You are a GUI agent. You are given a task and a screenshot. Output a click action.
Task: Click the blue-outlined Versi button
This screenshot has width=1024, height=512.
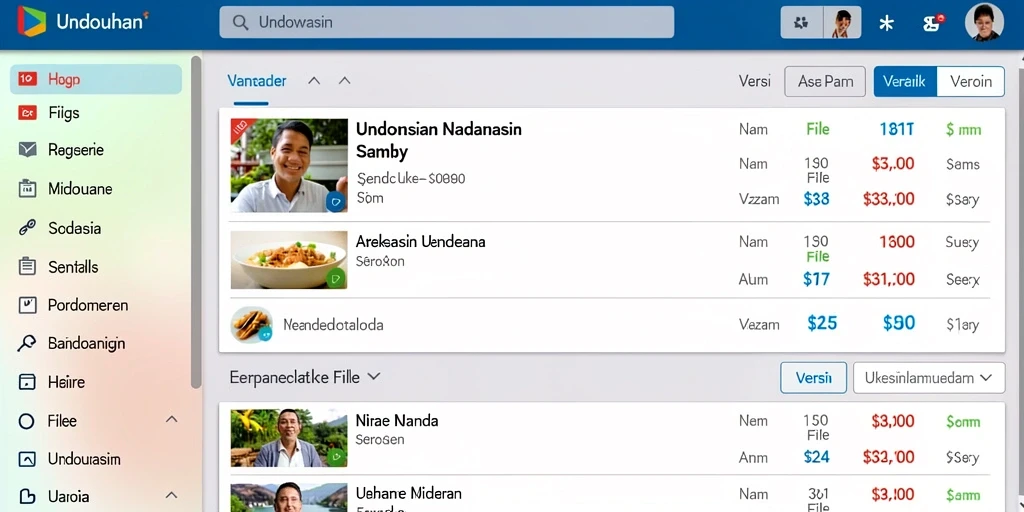pyautogui.click(x=814, y=377)
